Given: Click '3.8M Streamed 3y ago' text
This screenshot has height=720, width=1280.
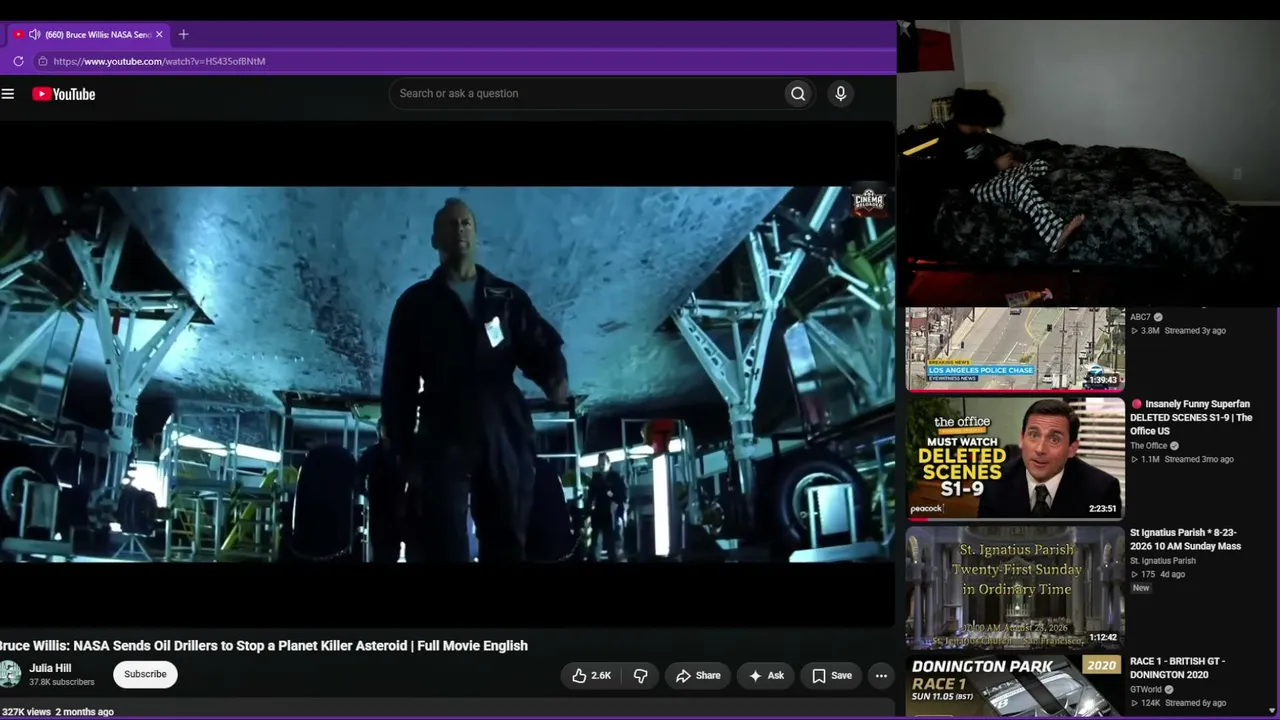Looking at the screenshot, I should 1178,331.
